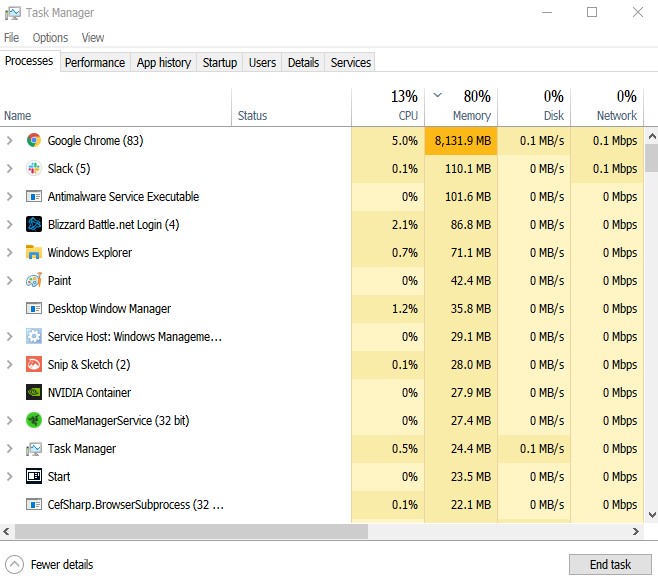Viewport: 658px width, 584px height.
Task: Select the Paint palette icon
Action: point(34,280)
